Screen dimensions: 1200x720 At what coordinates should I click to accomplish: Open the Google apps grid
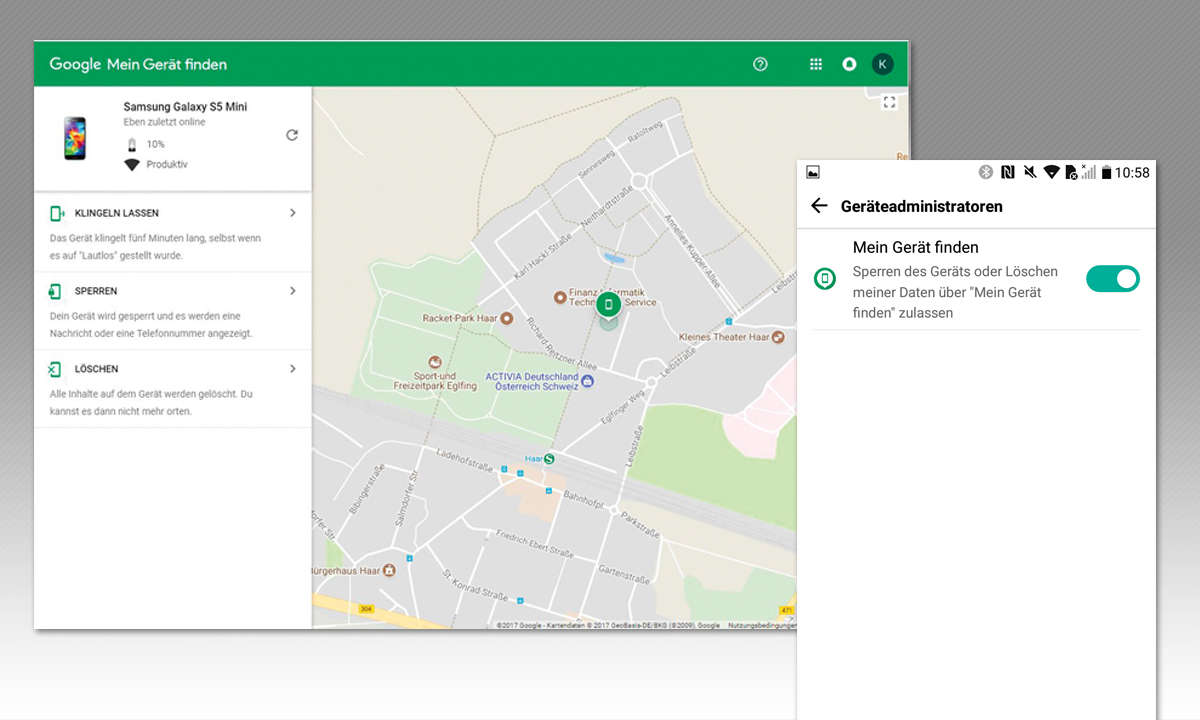816,64
